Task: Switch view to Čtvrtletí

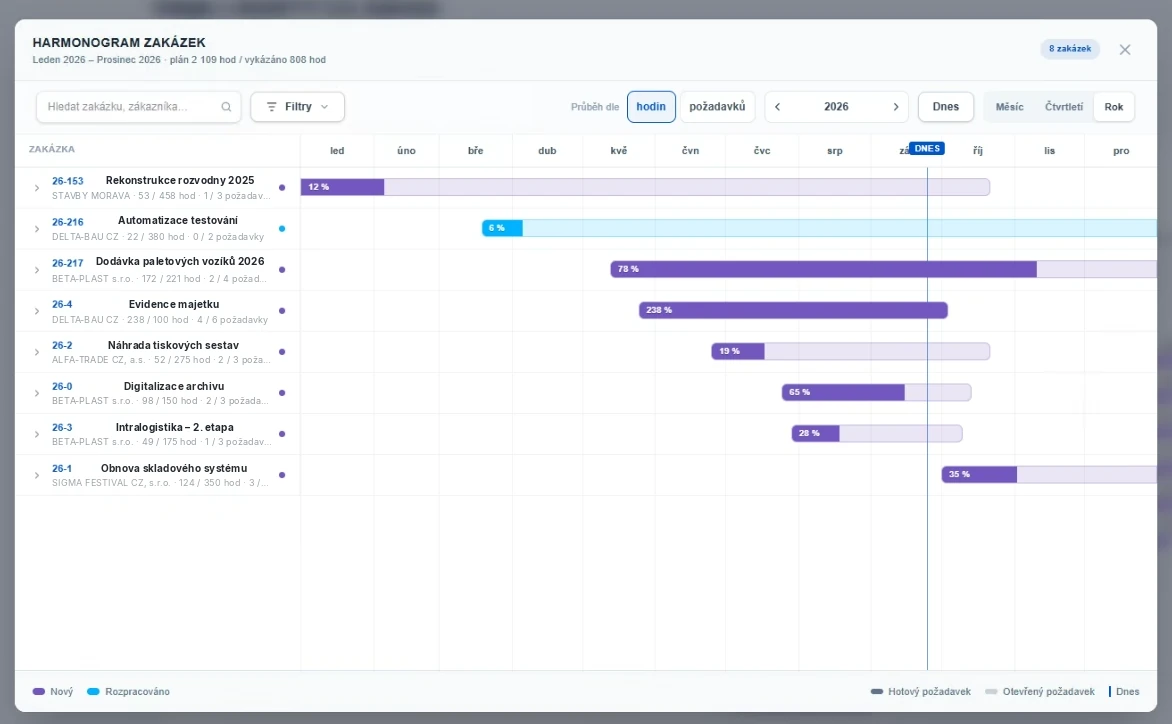Action: coord(1064,107)
